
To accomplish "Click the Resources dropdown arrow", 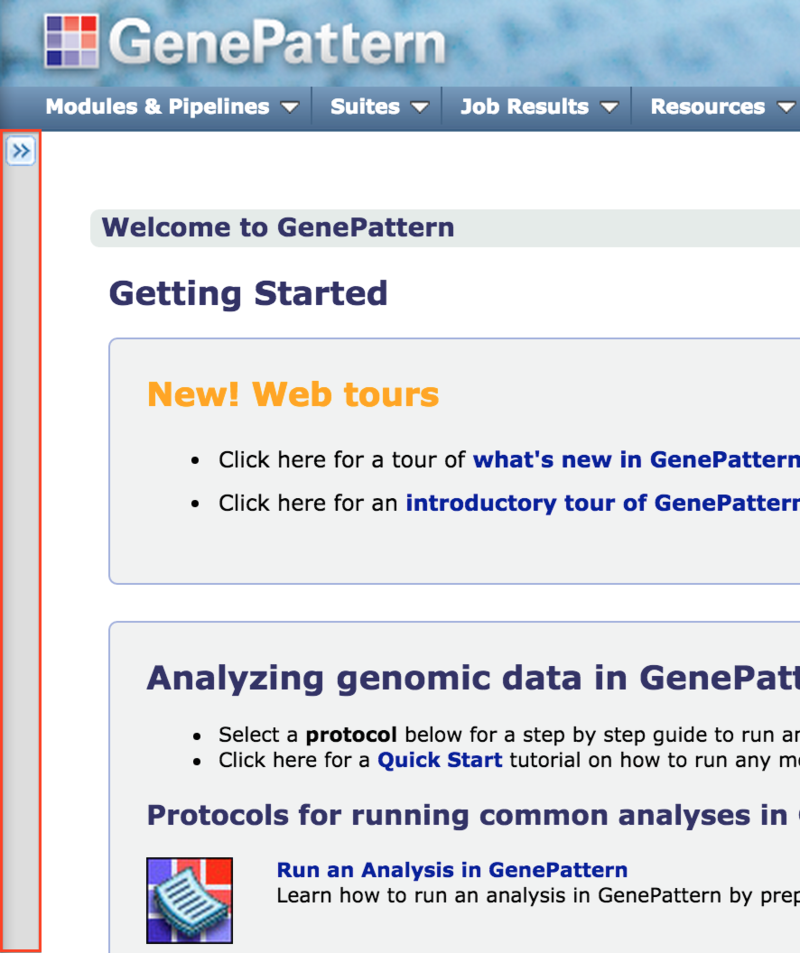I will click(x=785, y=108).
